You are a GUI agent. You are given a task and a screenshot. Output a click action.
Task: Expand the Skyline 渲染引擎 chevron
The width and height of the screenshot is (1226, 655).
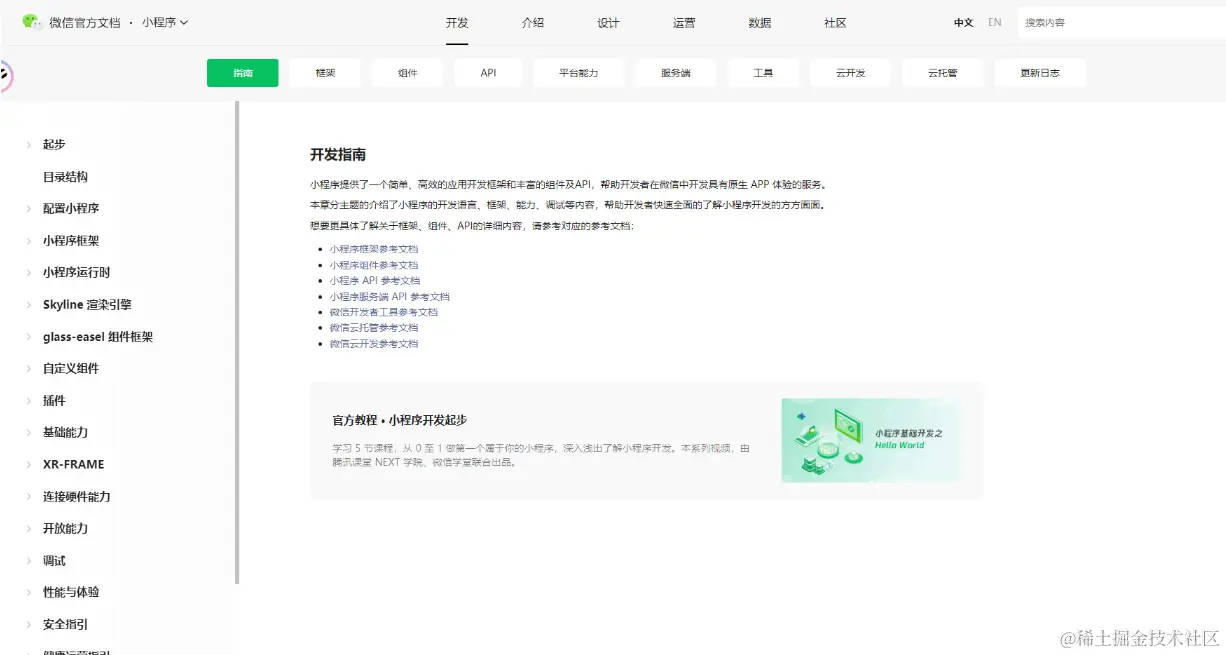[28, 305]
